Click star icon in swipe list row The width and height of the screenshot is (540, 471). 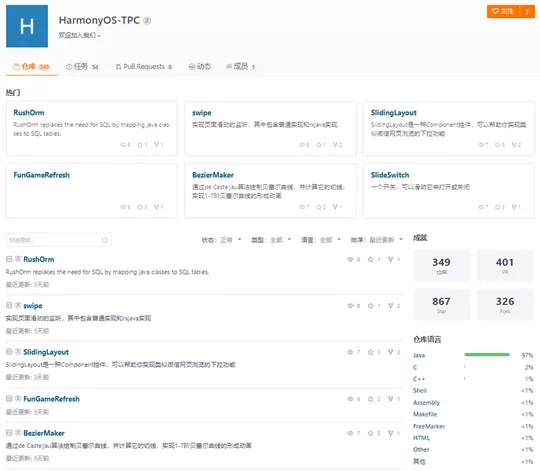[371, 306]
